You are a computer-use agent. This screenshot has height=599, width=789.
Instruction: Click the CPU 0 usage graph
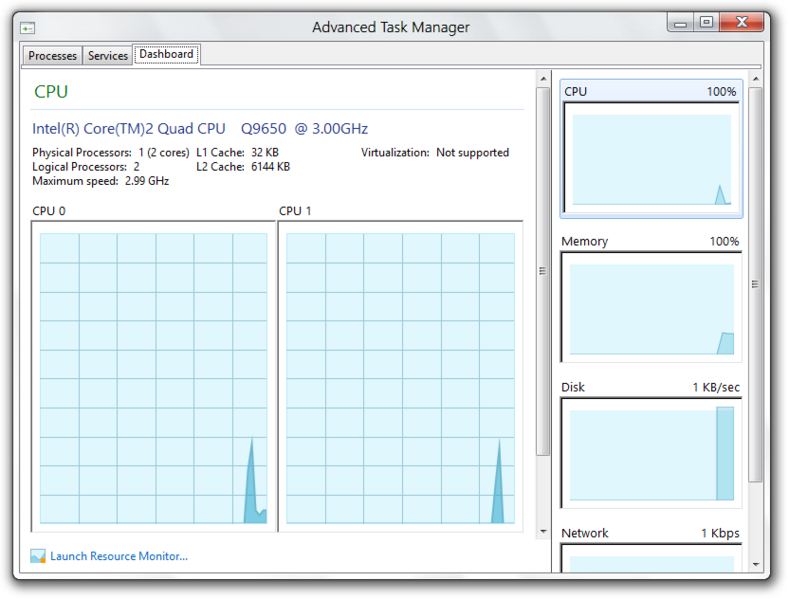[153, 378]
